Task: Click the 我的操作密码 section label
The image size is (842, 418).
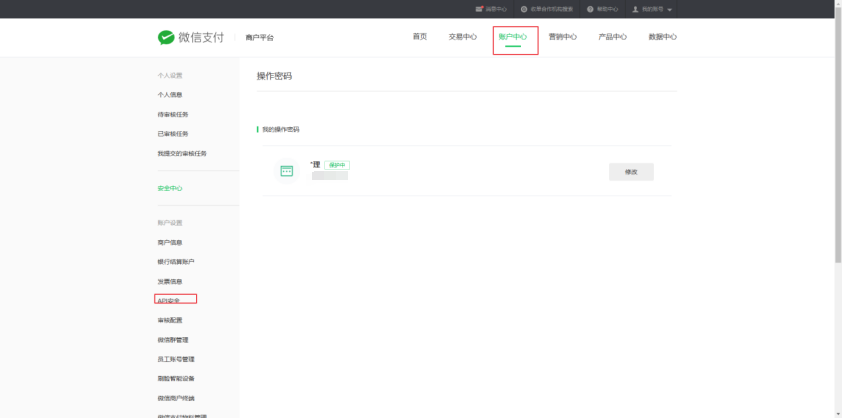Action: pos(281,129)
